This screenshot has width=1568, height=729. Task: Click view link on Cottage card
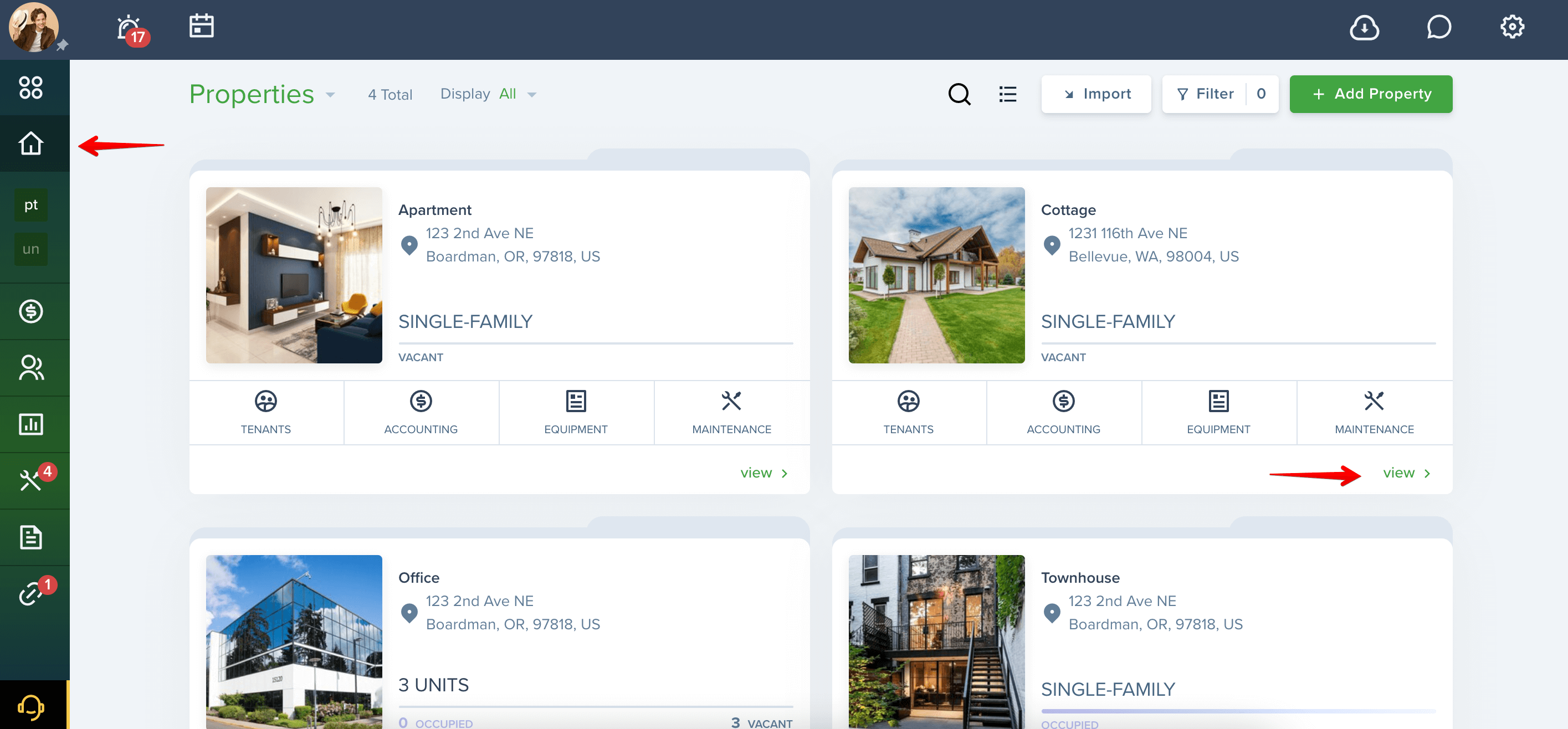[1407, 473]
